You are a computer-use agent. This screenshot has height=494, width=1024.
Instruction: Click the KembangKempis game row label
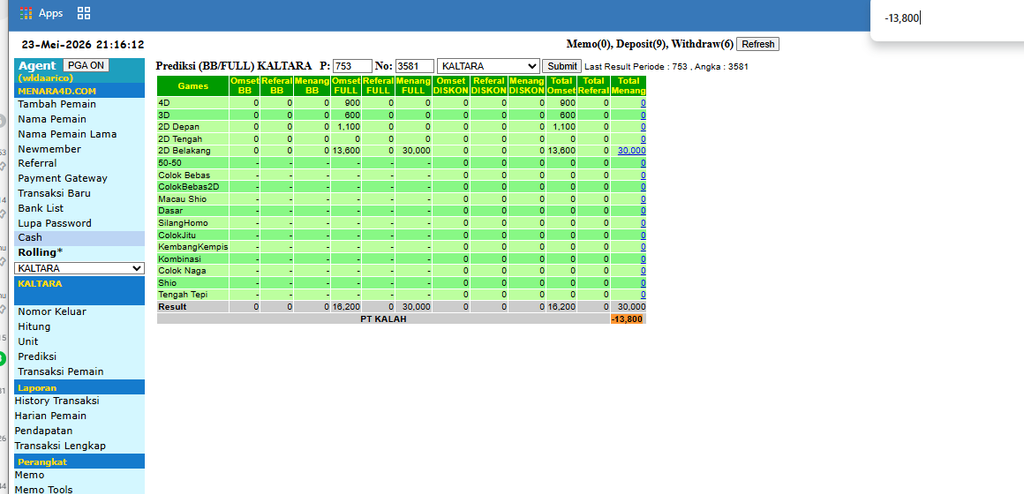click(x=193, y=247)
